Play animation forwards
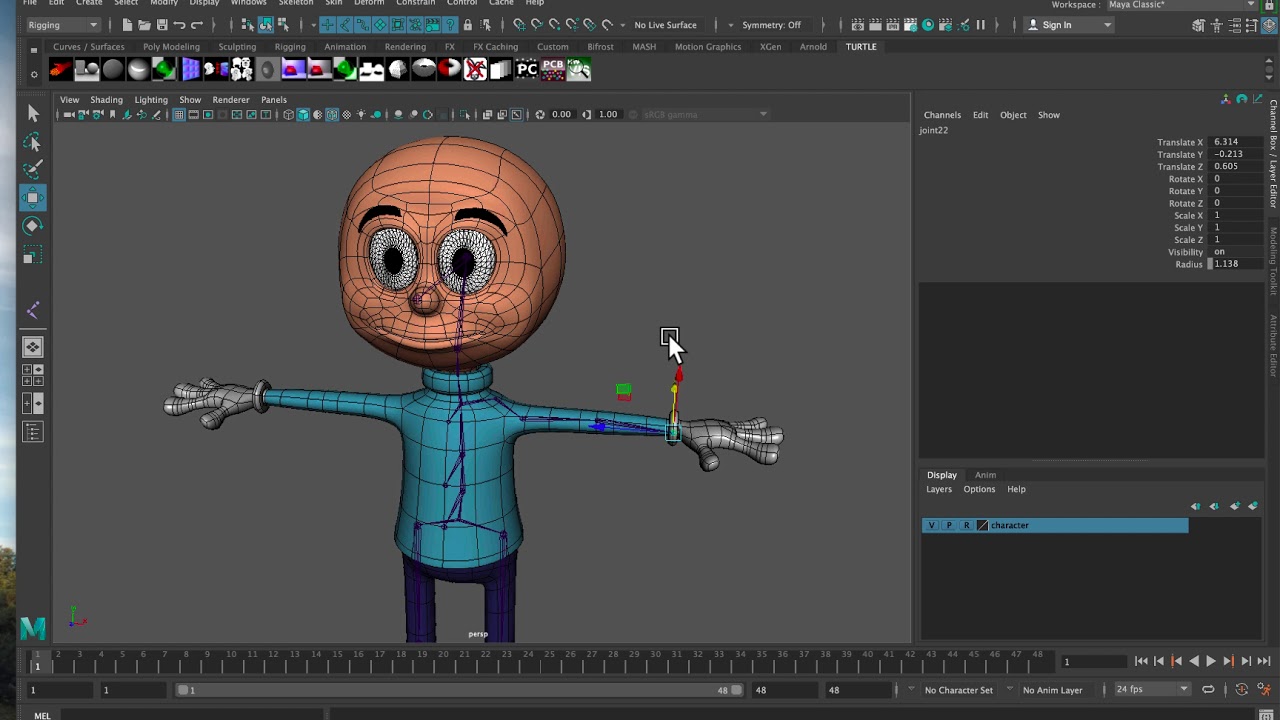1280x720 pixels. (x=1211, y=661)
